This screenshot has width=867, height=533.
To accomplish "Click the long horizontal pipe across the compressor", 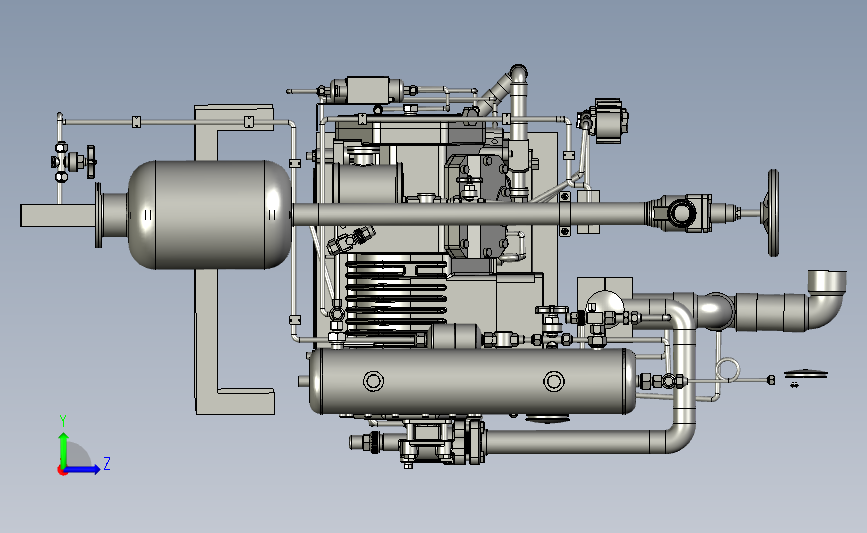I will pos(470,214).
